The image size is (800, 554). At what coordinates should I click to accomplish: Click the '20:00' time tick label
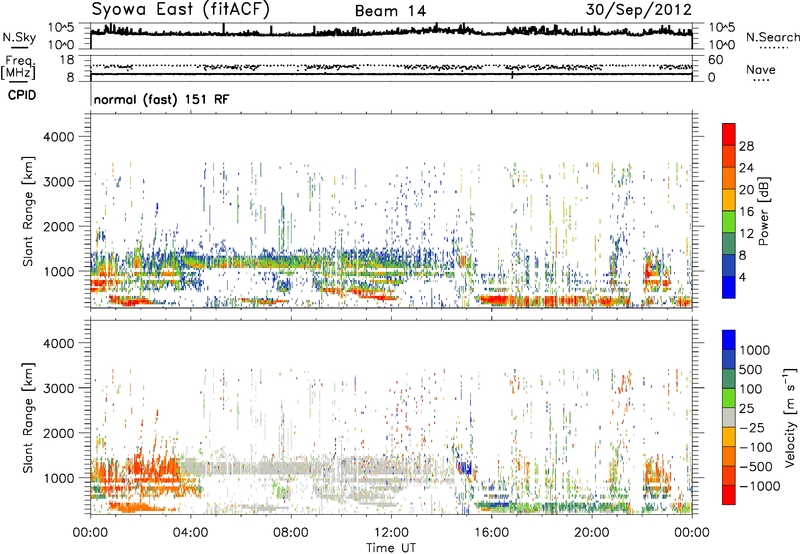[591, 533]
